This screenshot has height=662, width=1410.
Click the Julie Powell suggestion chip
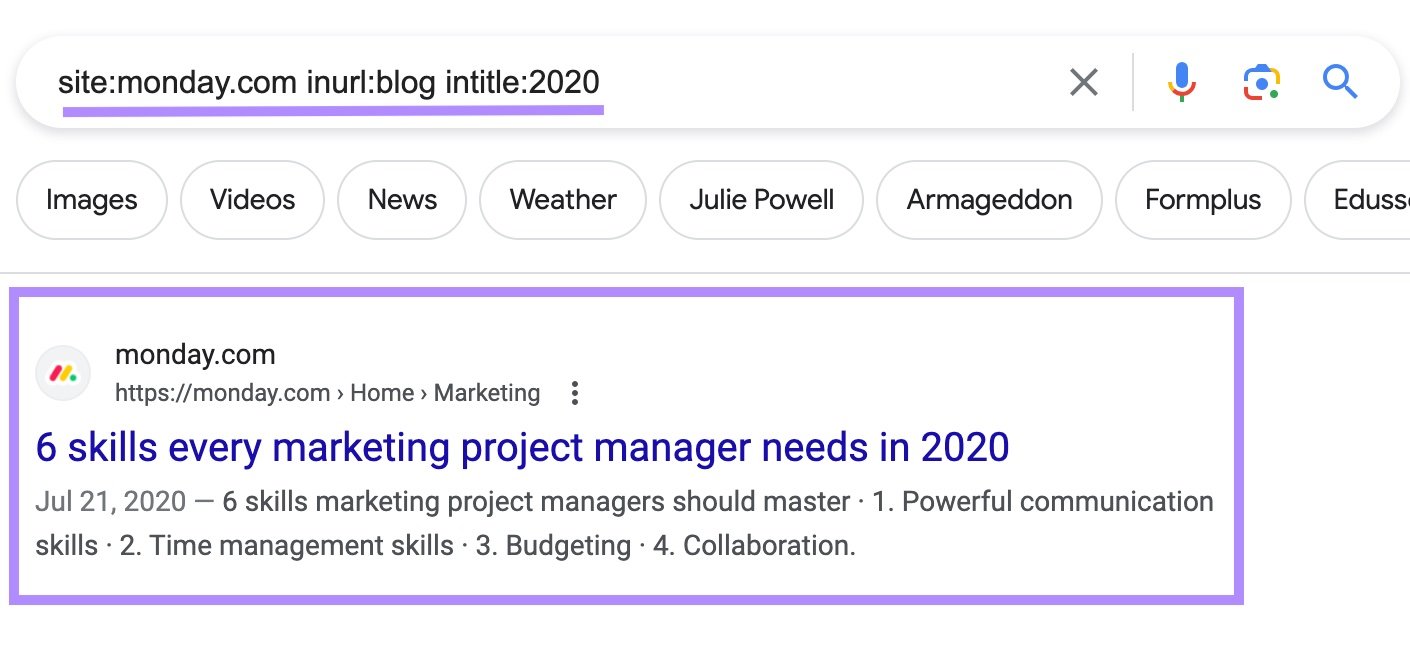(x=761, y=199)
